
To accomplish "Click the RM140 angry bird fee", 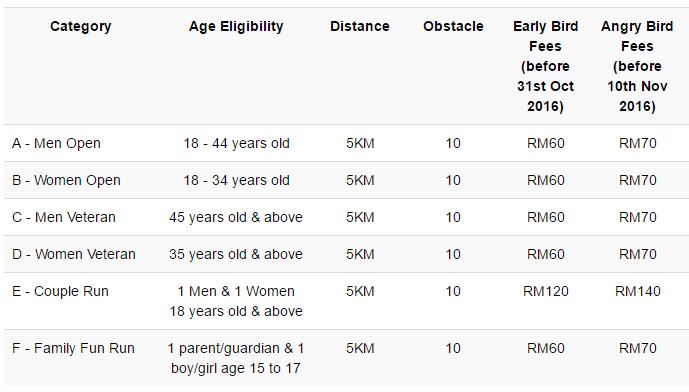I will click(638, 291).
